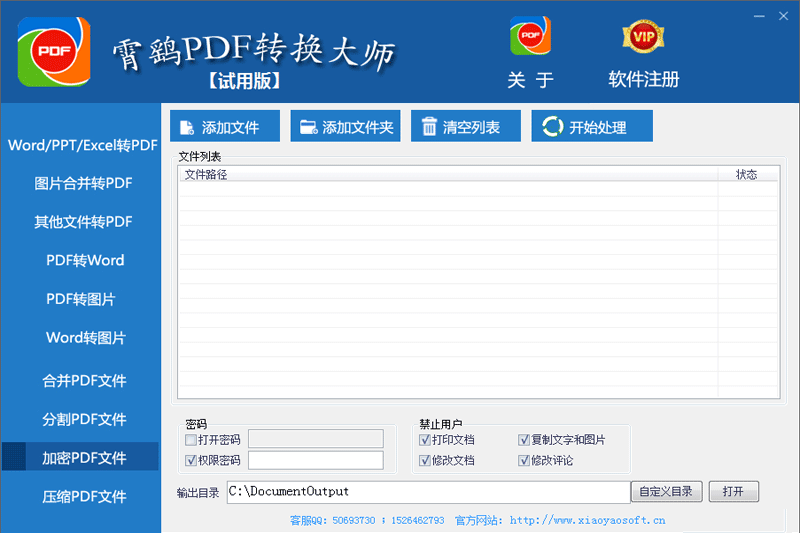800x533 pixels.
Task: Select 其他文件转PDF in sidebar
Action: pyautogui.click(x=83, y=222)
